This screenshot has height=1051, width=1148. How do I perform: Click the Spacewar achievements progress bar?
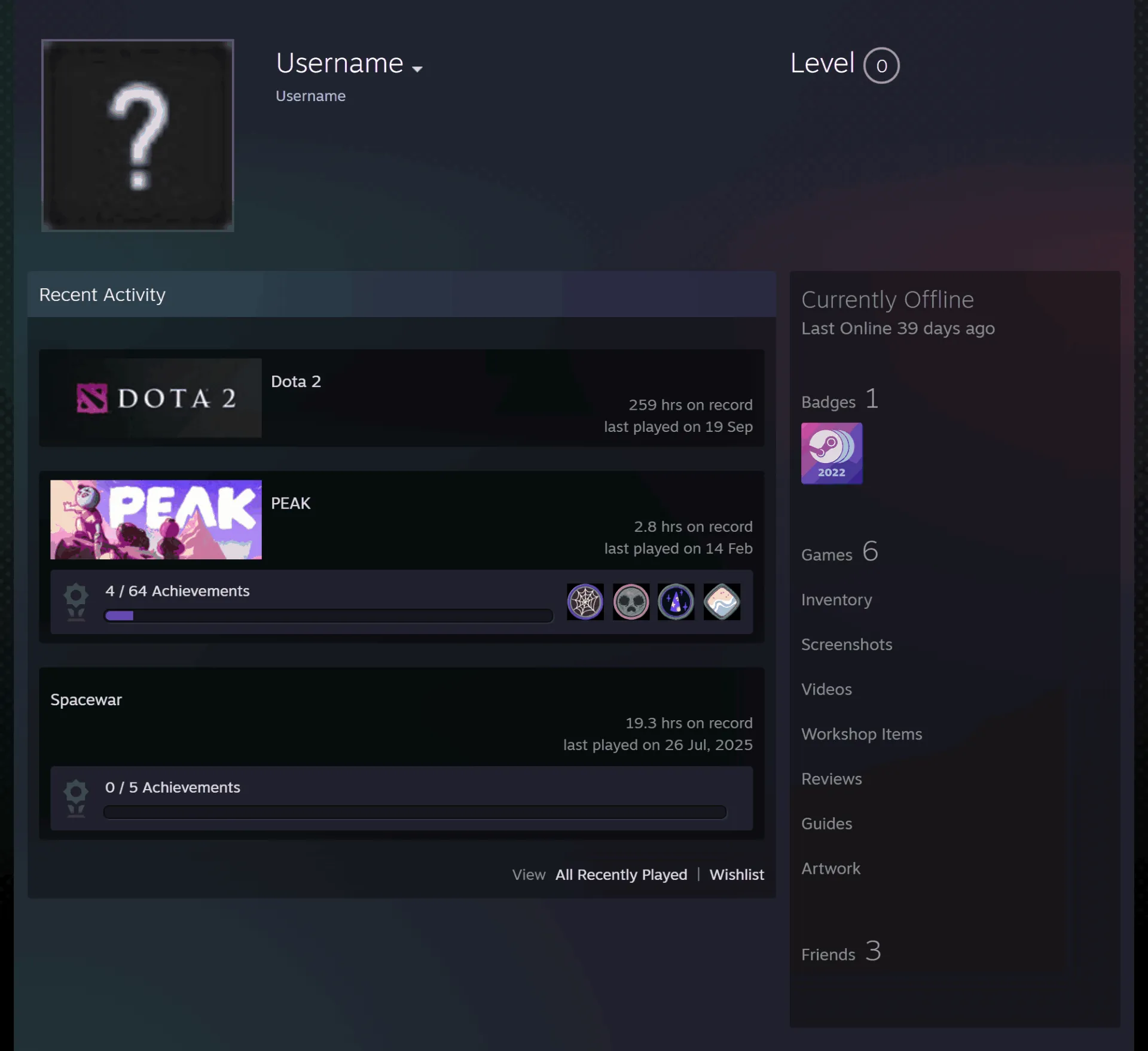415,812
